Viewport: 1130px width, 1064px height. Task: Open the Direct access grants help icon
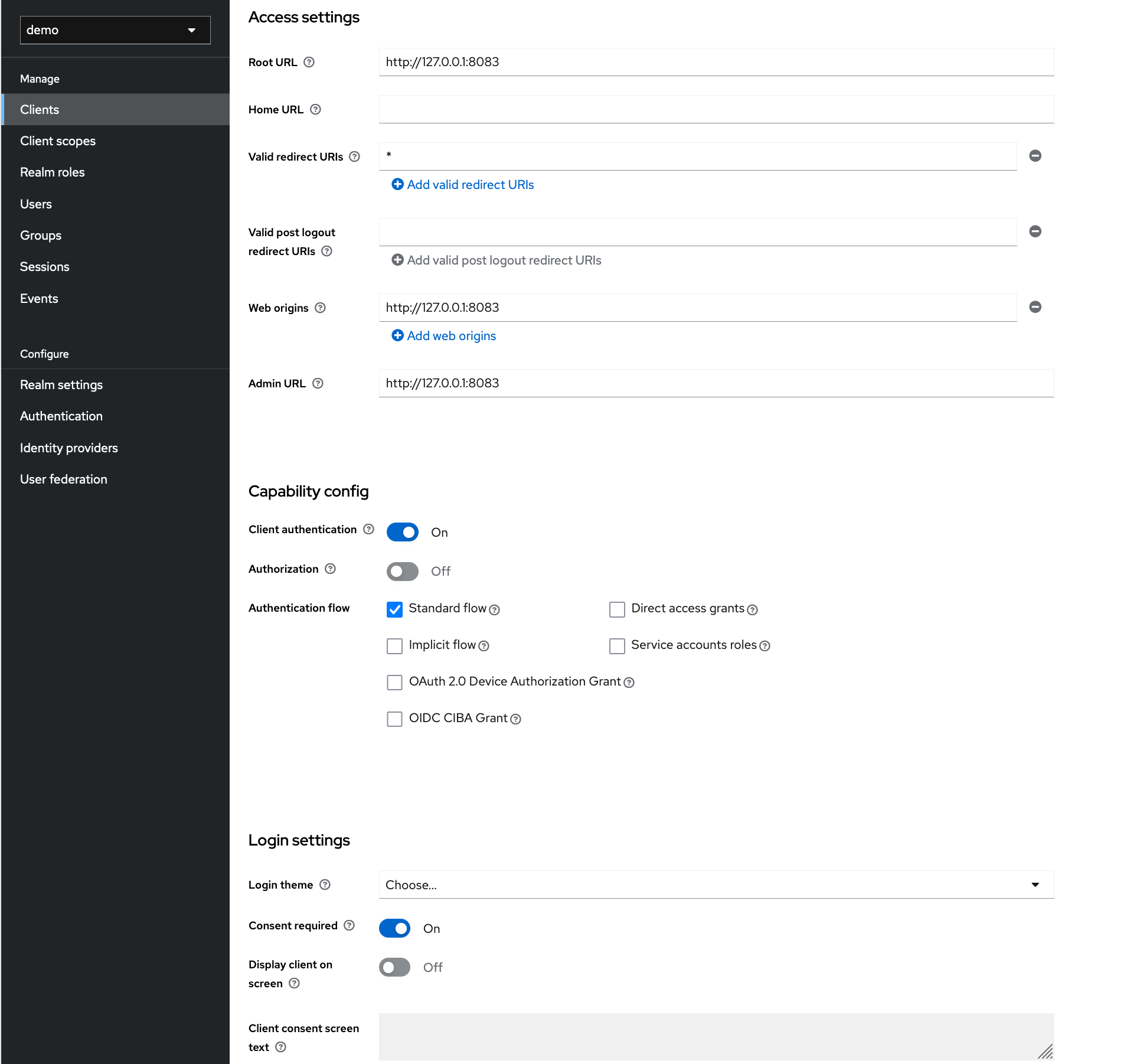click(752, 610)
